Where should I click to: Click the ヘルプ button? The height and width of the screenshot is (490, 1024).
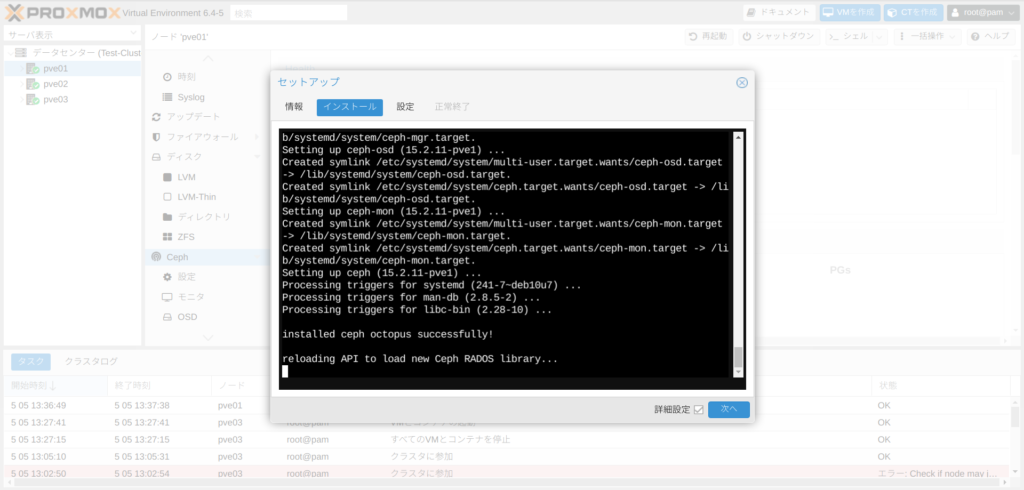tap(991, 37)
